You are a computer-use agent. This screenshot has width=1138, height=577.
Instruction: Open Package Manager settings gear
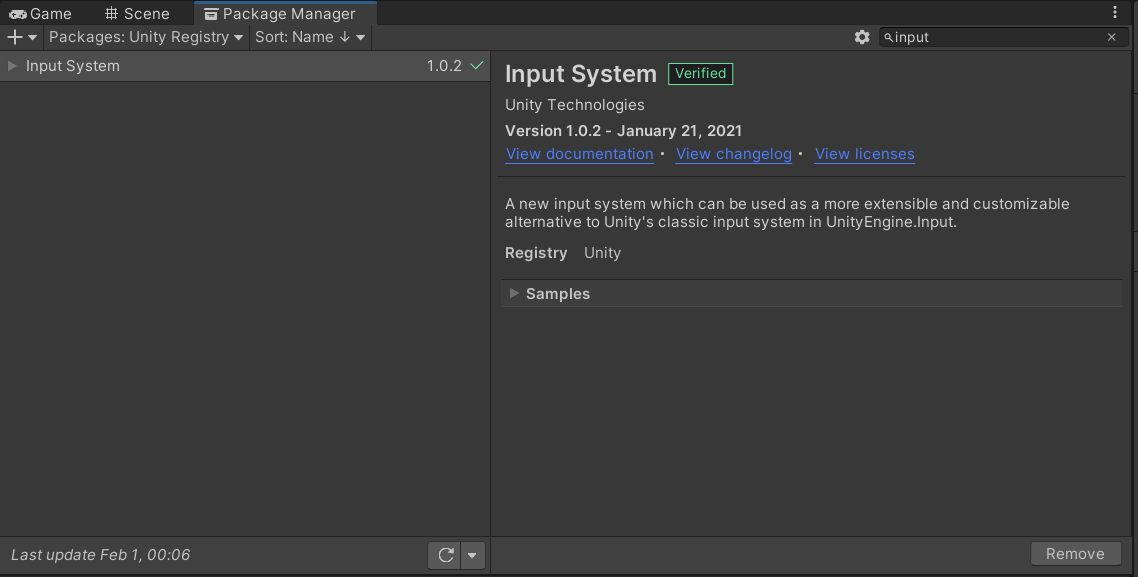pos(861,37)
